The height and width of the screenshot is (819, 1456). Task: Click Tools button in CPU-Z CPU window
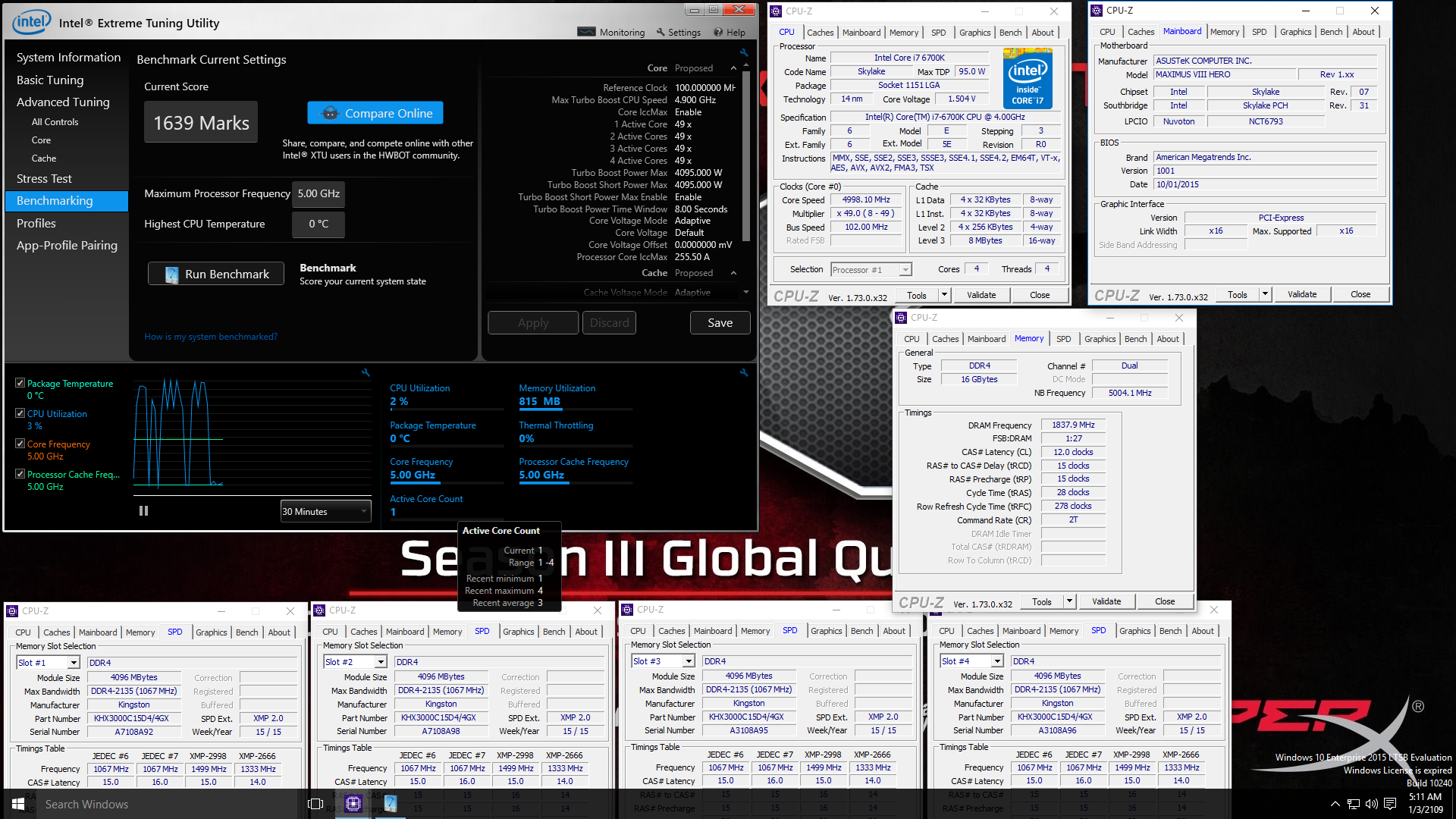[917, 295]
